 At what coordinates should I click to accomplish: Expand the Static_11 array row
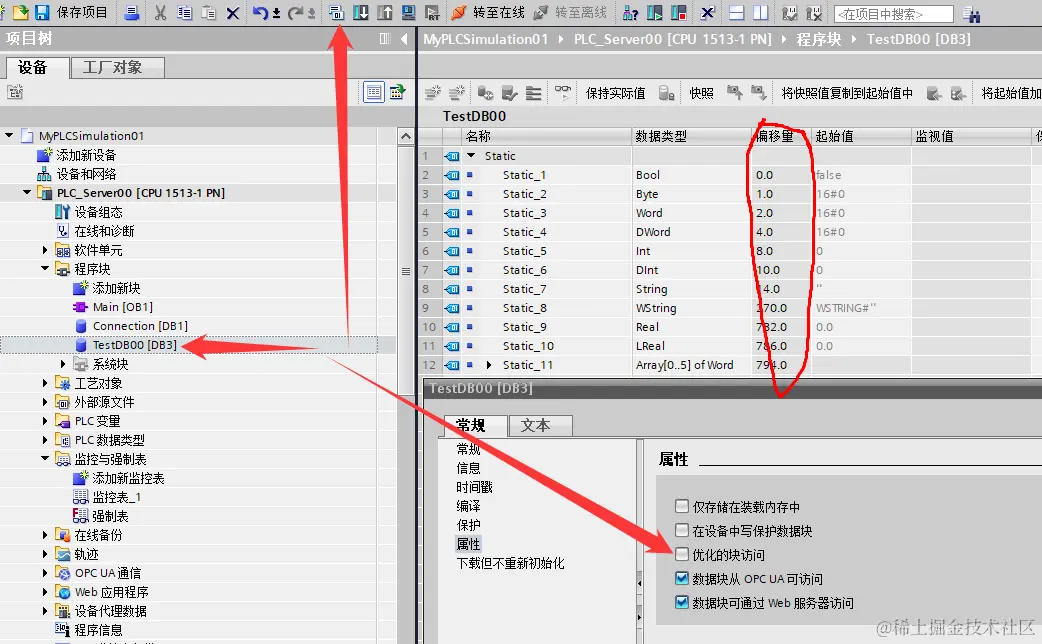[x=489, y=365]
